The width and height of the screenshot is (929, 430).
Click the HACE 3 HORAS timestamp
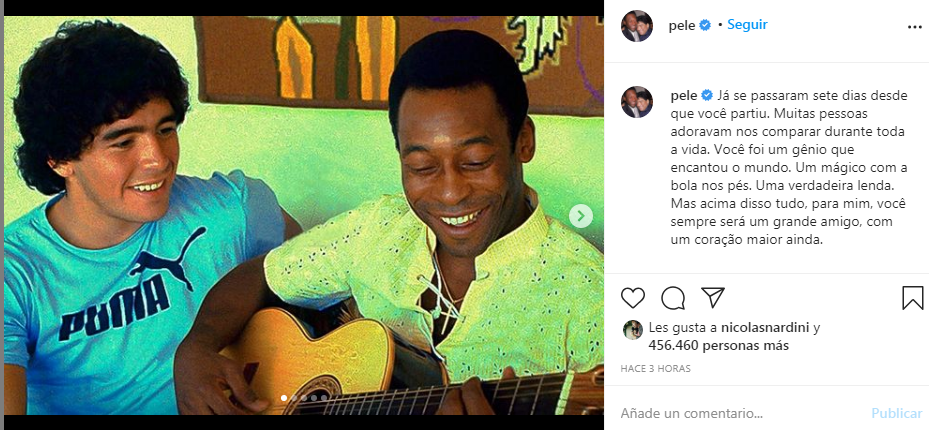tap(655, 368)
